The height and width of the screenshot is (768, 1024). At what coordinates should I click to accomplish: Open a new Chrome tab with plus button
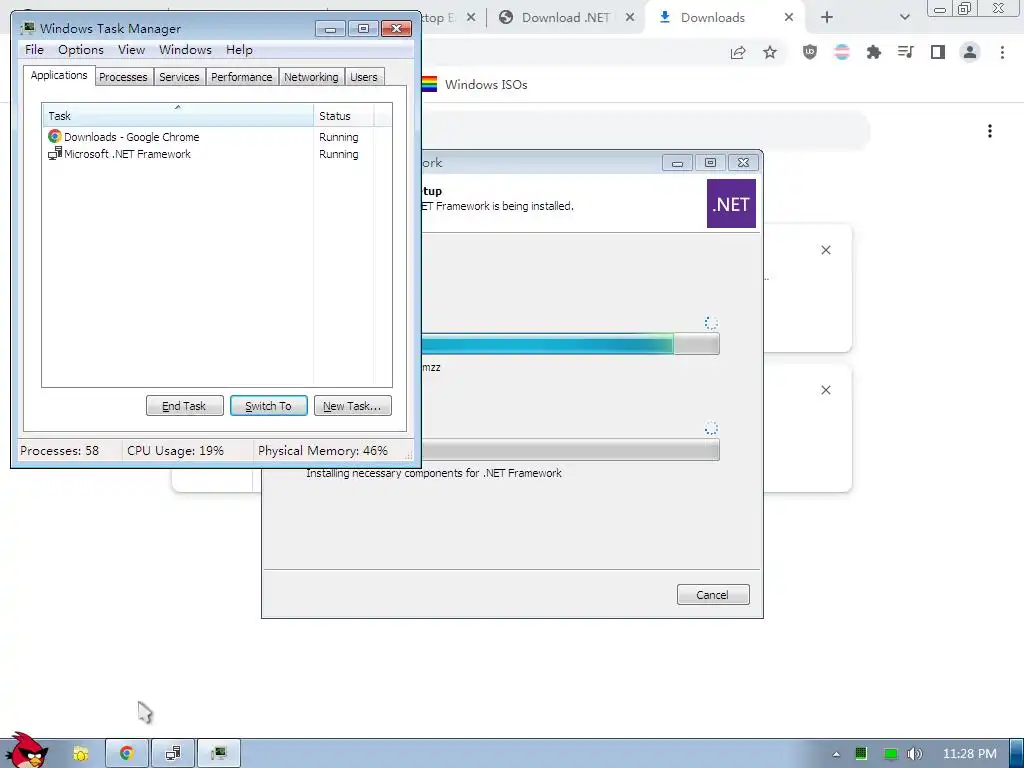point(827,18)
